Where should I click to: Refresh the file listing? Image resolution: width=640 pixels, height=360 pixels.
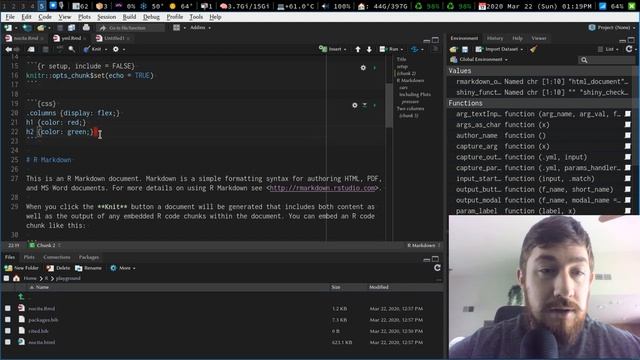437,268
